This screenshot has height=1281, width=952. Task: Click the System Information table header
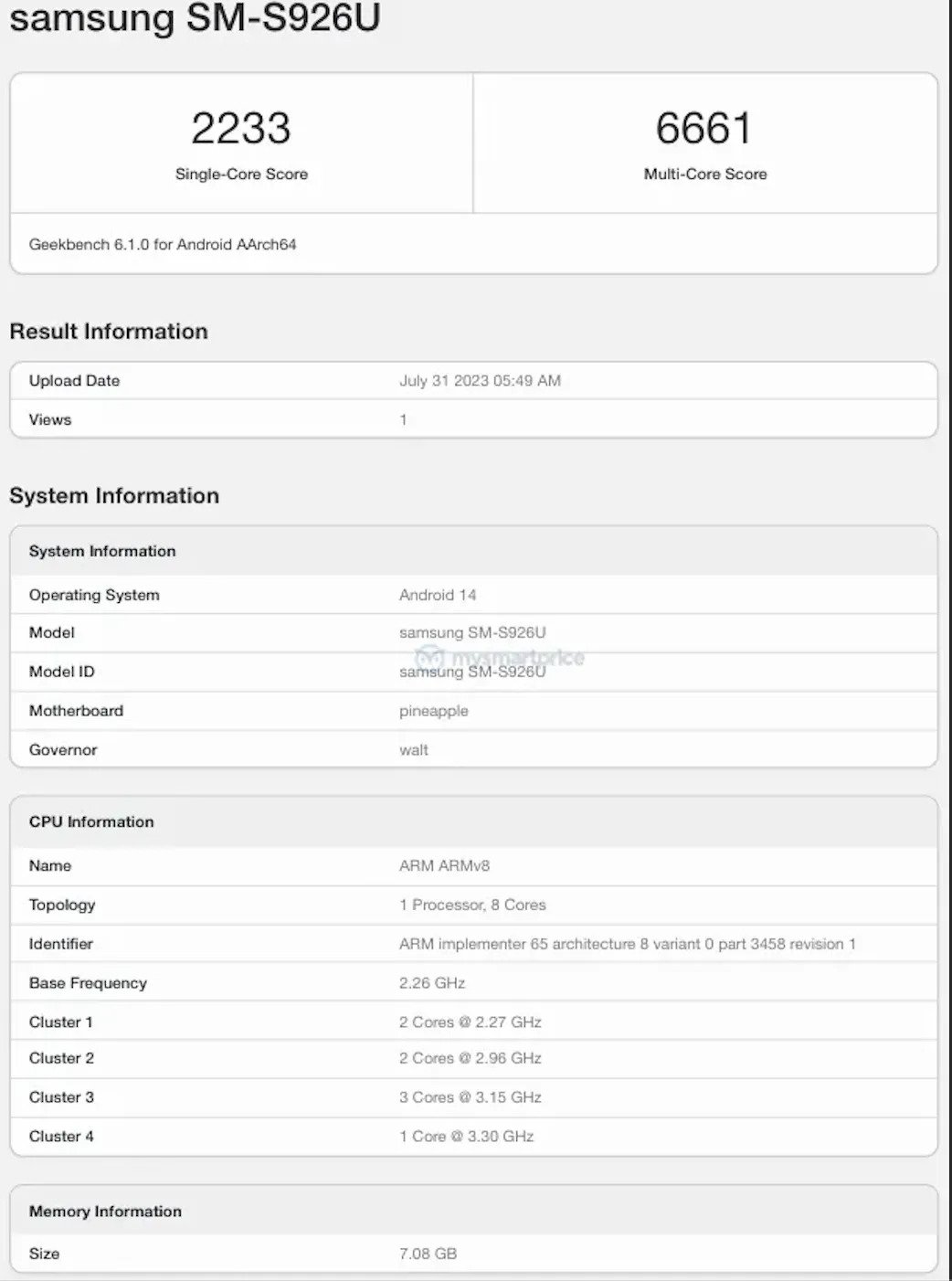click(102, 551)
